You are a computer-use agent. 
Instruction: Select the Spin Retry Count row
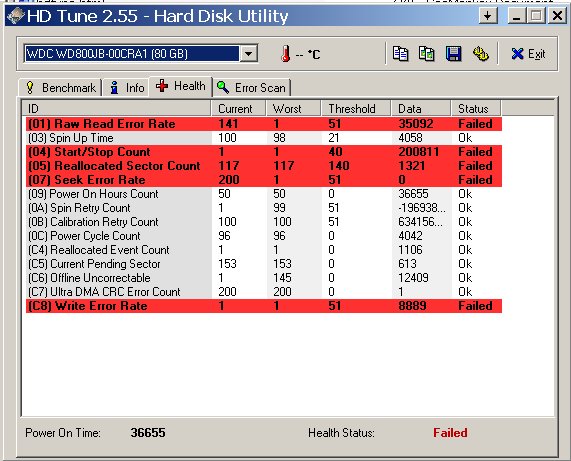[x=264, y=208]
